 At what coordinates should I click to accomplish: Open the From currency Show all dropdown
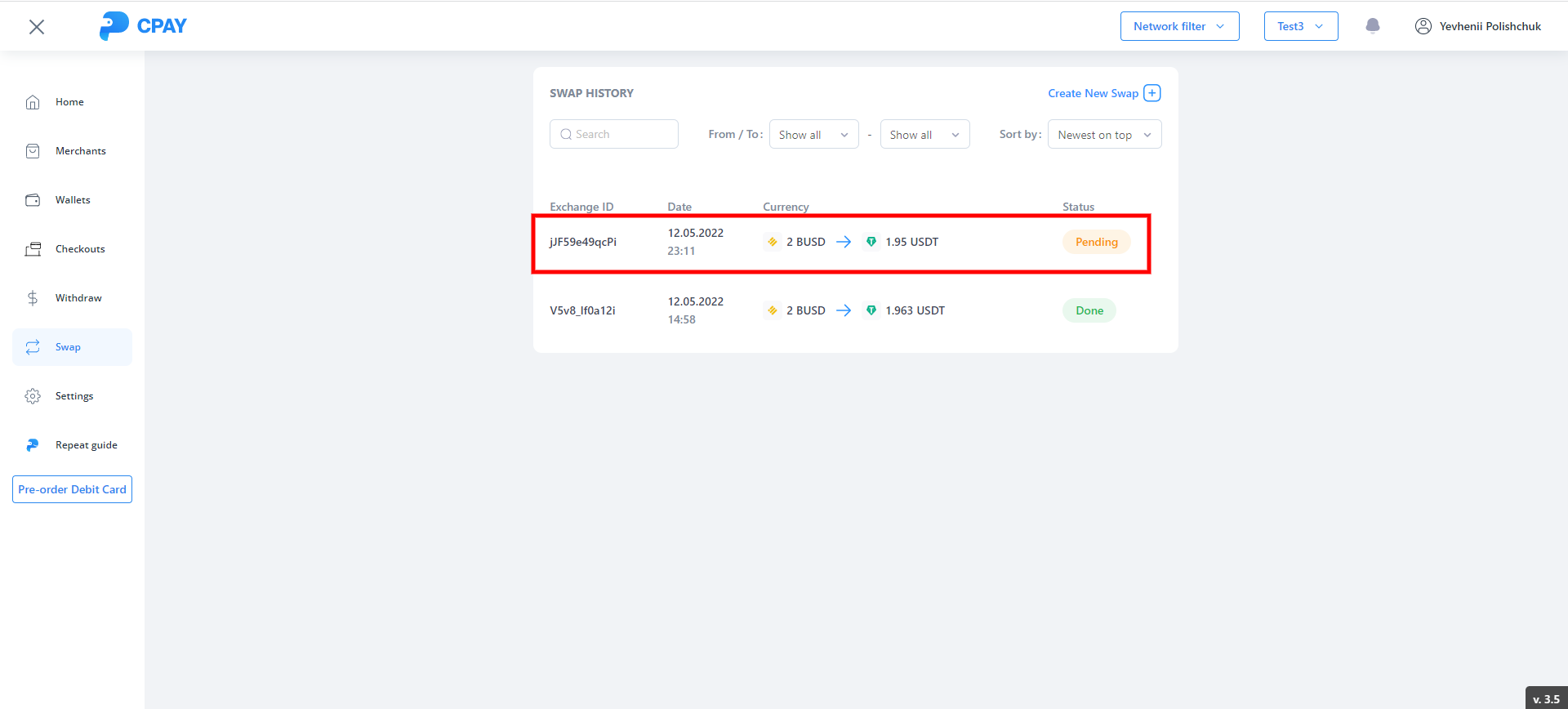[813, 135]
